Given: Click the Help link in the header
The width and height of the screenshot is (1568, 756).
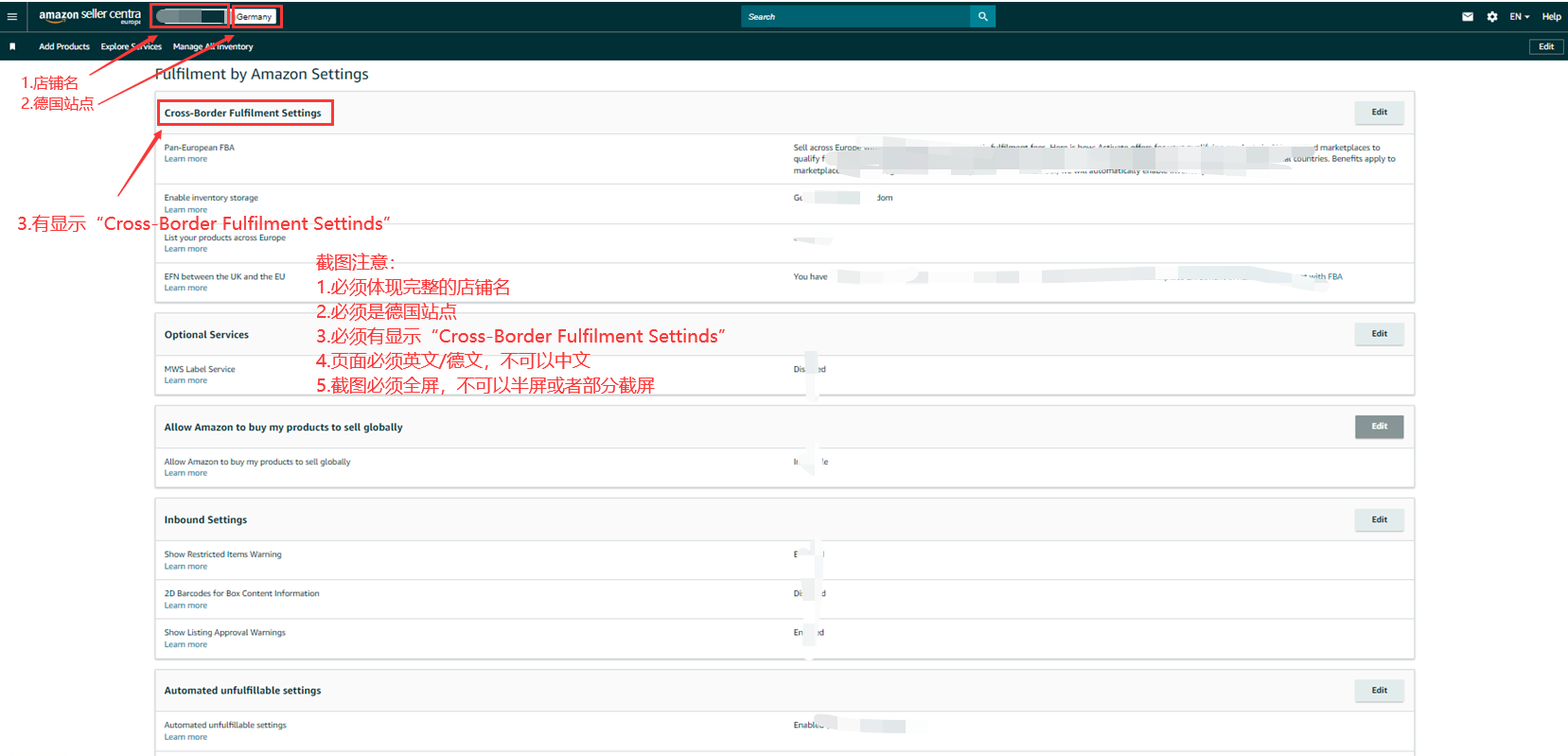Looking at the screenshot, I should pyautogui.click(x=1552, y=16).
